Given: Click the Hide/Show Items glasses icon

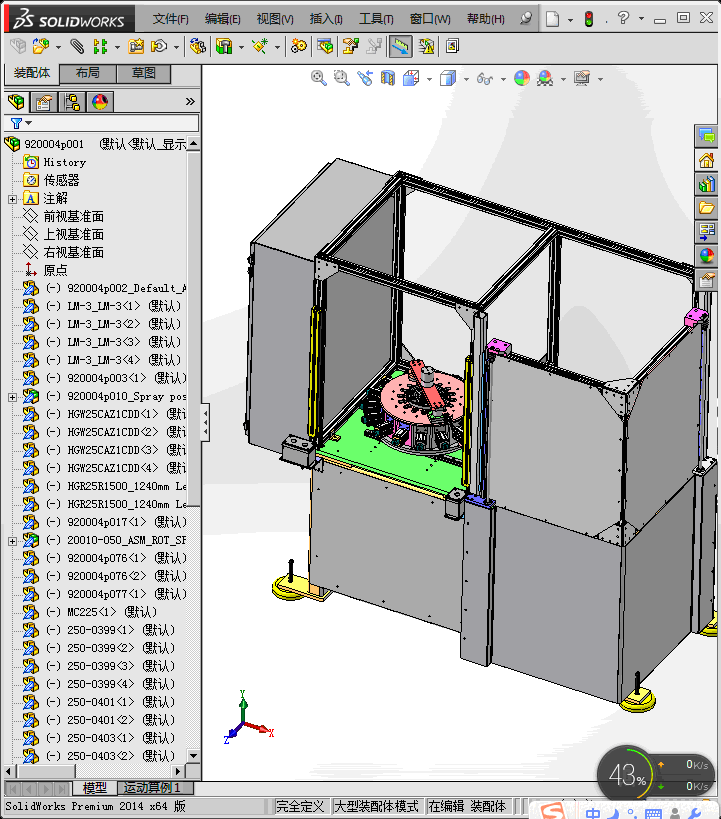Looking at the screenshot, I should 484,79.
